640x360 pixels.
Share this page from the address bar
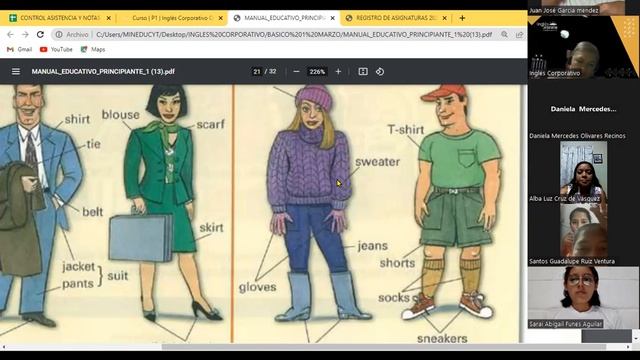519,35
